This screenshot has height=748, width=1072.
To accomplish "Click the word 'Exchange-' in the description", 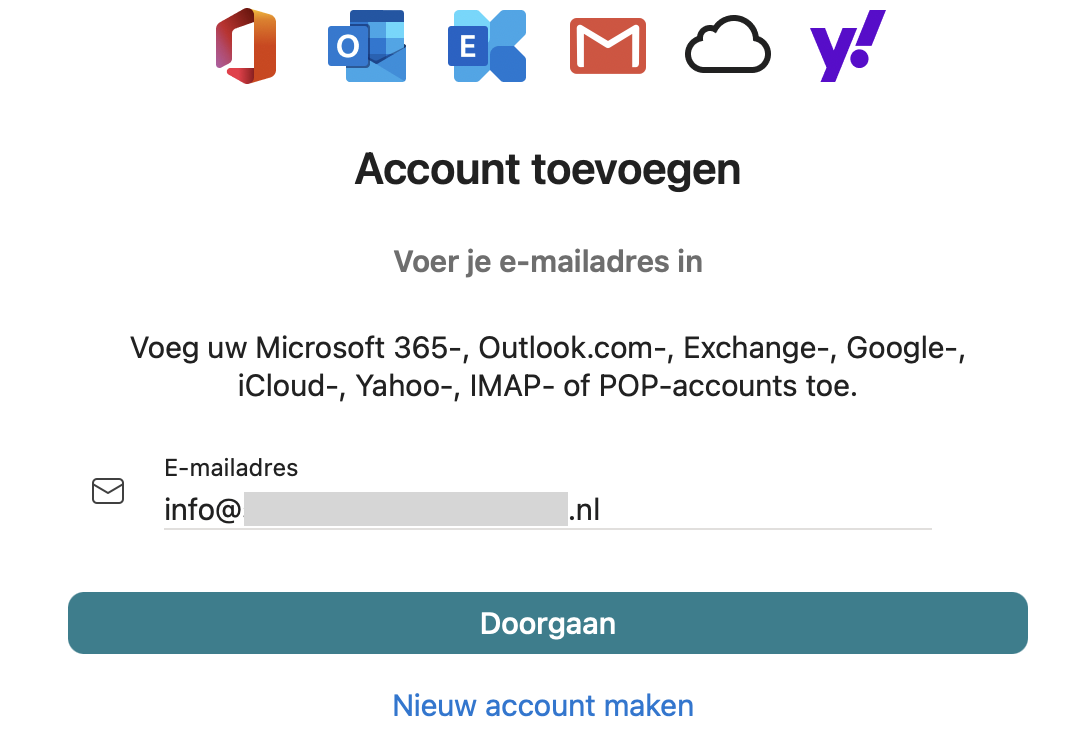I will 760,348.
